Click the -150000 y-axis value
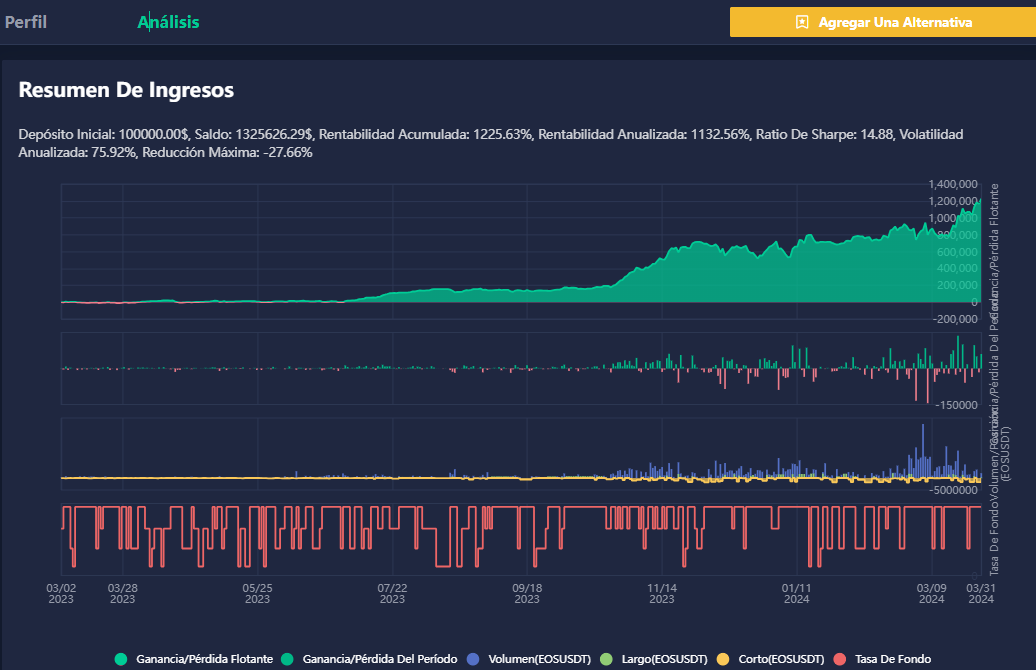Viewport: 1036px width, 670px height. [957, 405]
